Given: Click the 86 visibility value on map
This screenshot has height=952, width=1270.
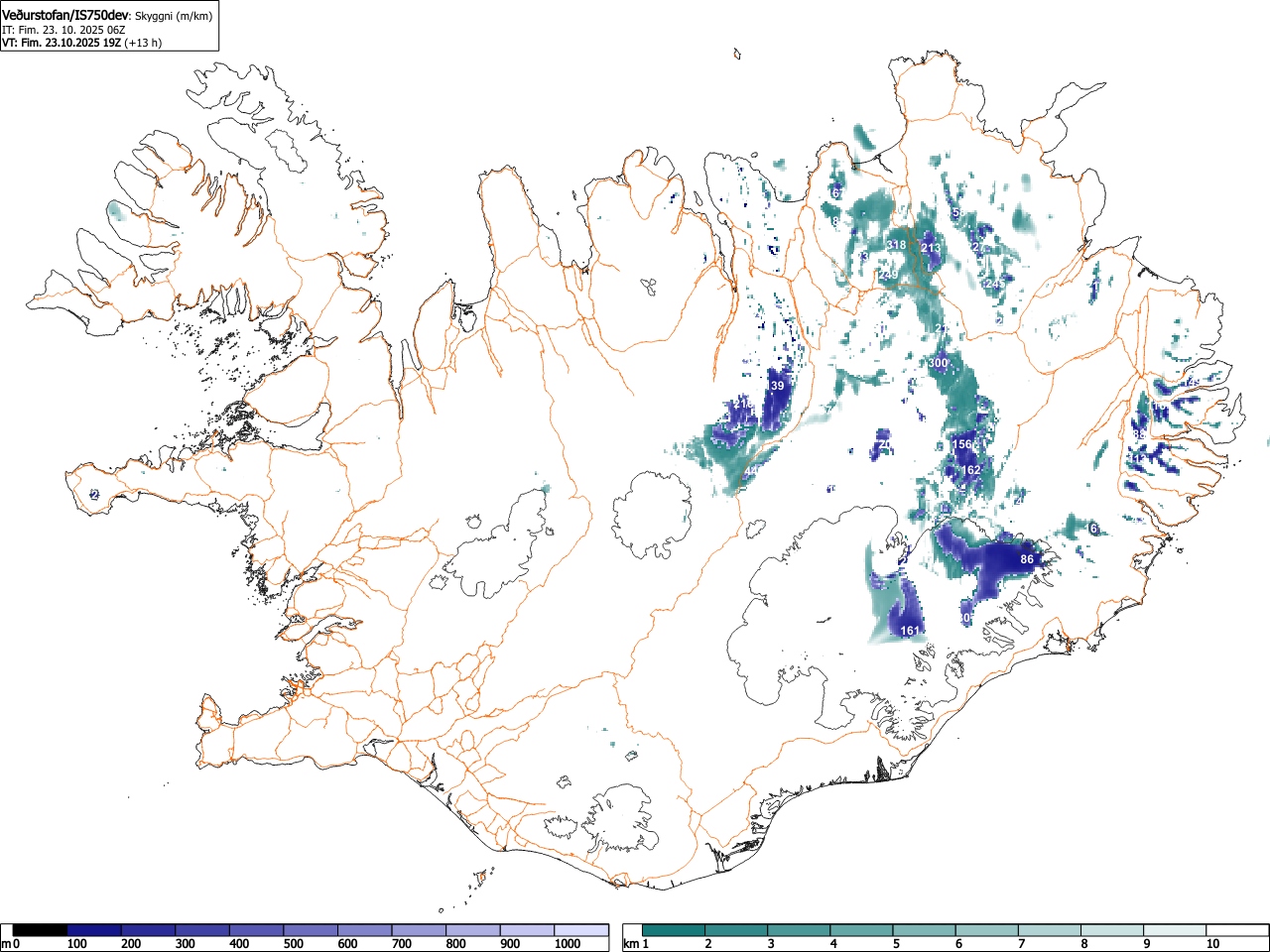Looking at the screenshot, I should pos(1027,559).
